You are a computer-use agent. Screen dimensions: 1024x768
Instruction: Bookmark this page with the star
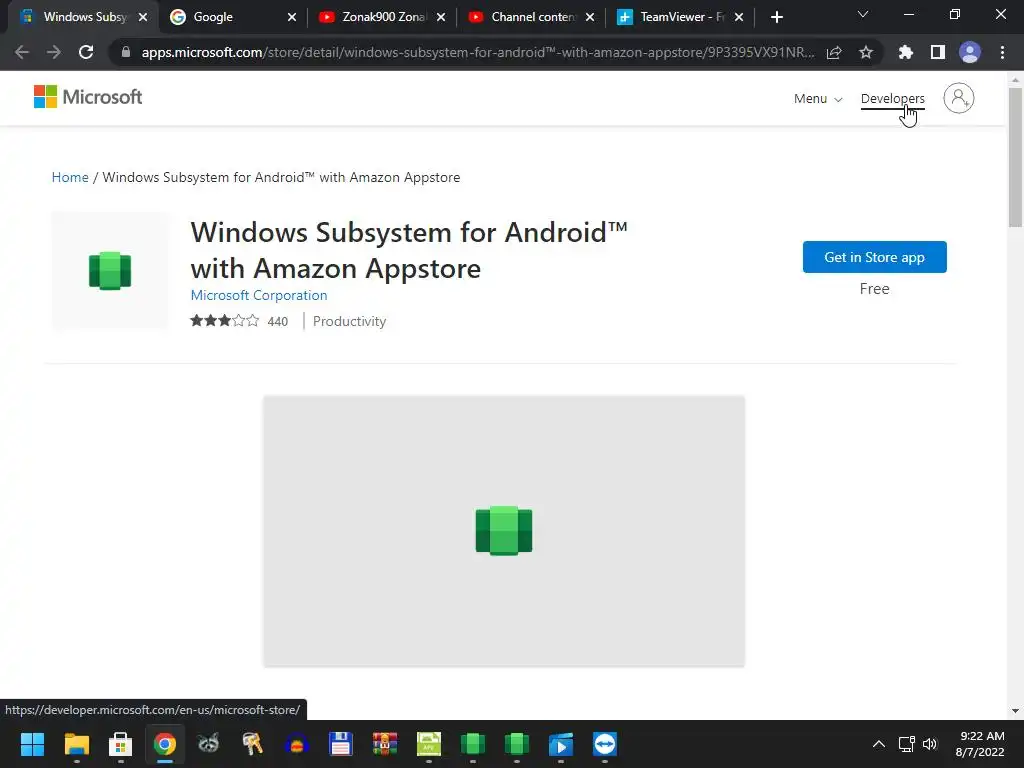click(x=866, y=52)
